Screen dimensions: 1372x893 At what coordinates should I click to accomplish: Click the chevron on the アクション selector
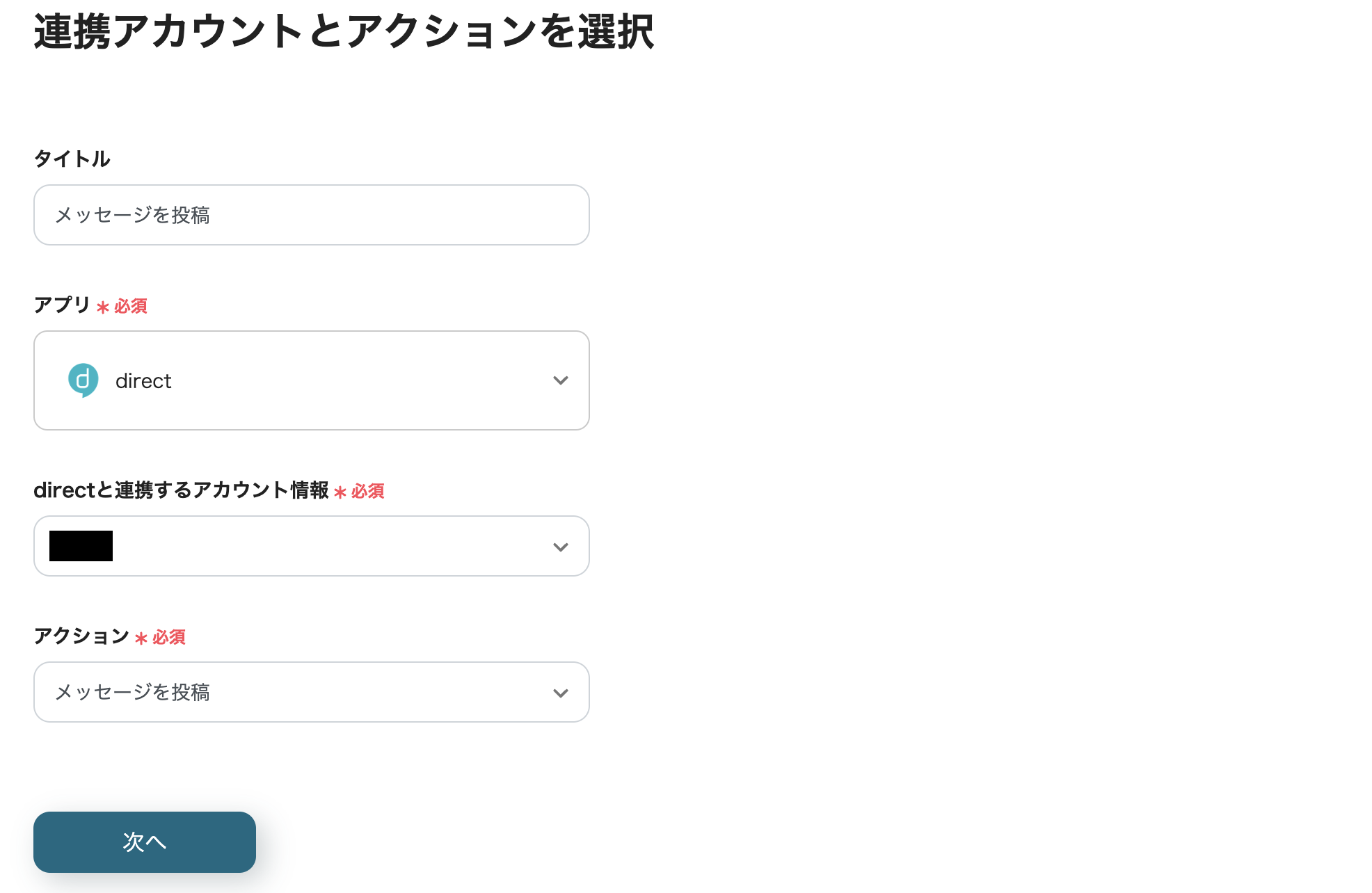560,693
